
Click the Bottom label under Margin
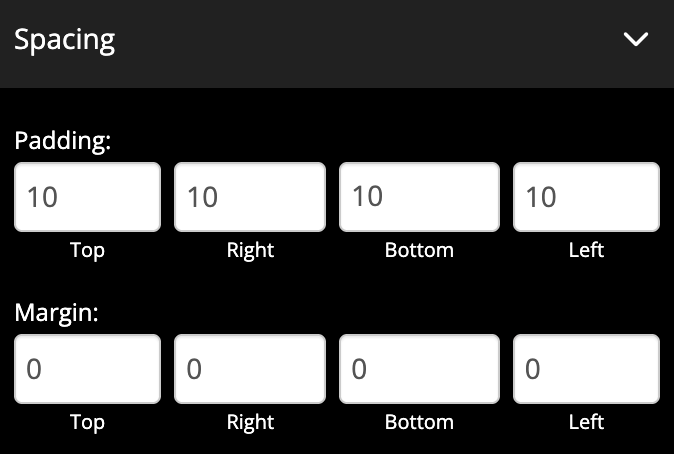(x=419, y=422)
